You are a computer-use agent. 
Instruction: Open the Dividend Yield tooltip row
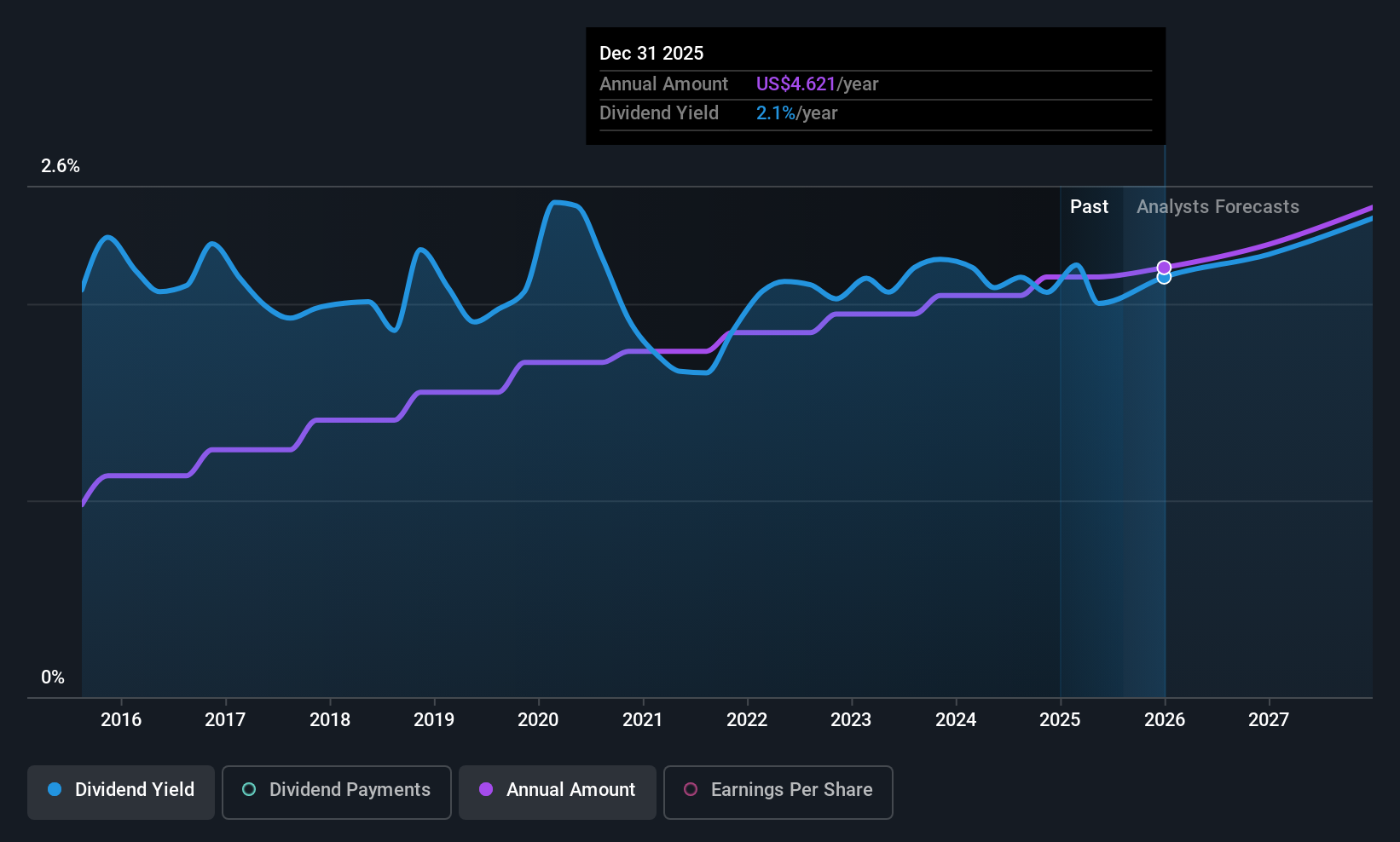pyautogui.click(x=659, y=112)
